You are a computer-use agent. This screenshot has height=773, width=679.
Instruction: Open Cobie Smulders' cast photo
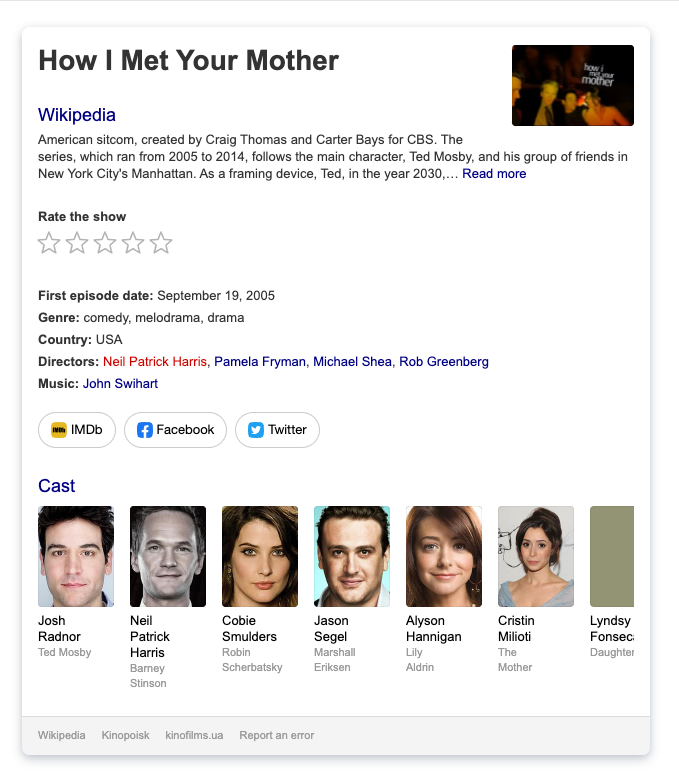(260, 556)
